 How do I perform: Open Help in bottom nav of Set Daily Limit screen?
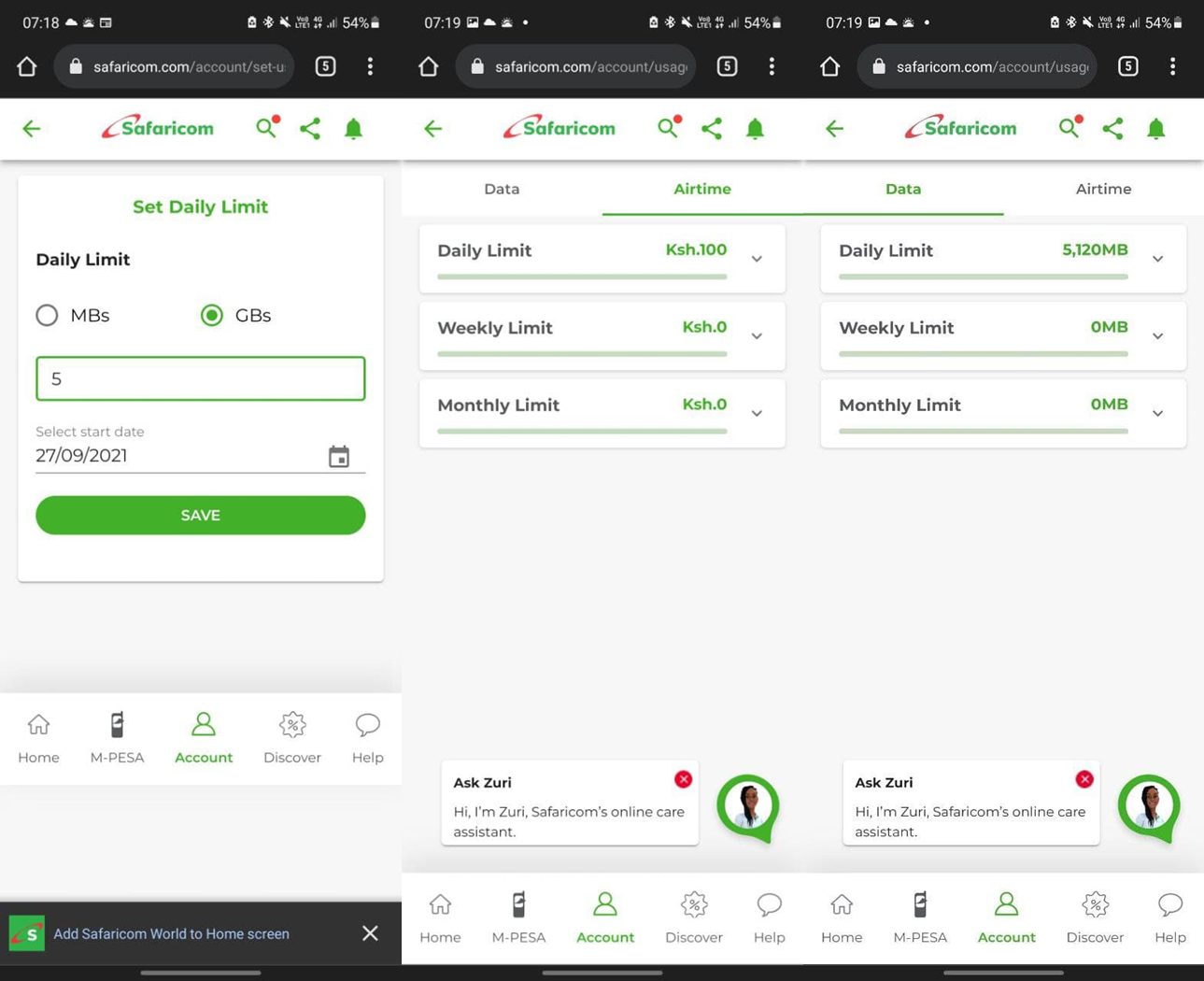click(367, 738)
